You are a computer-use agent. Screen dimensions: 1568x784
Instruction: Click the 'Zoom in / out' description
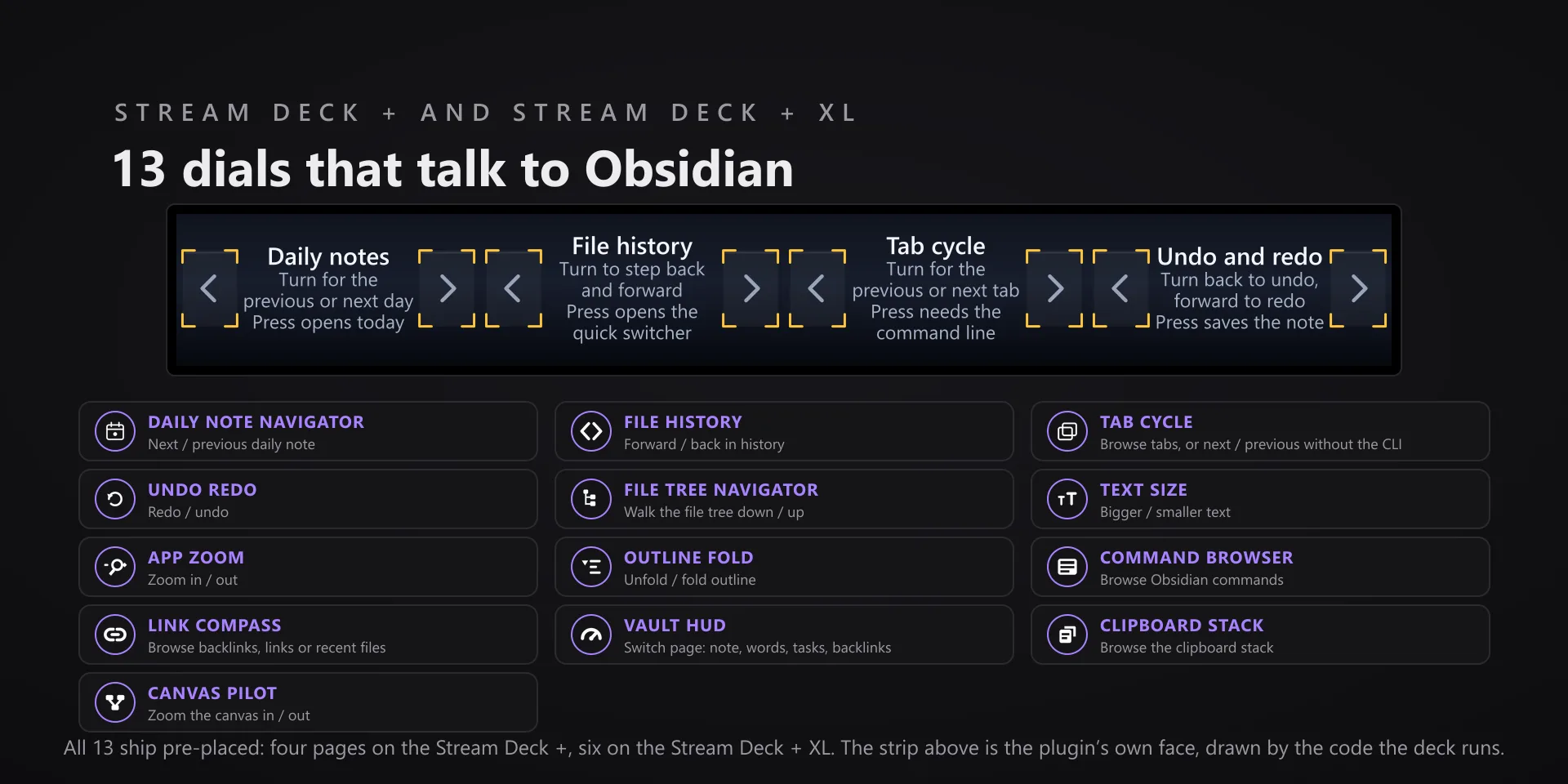(193, 580)
